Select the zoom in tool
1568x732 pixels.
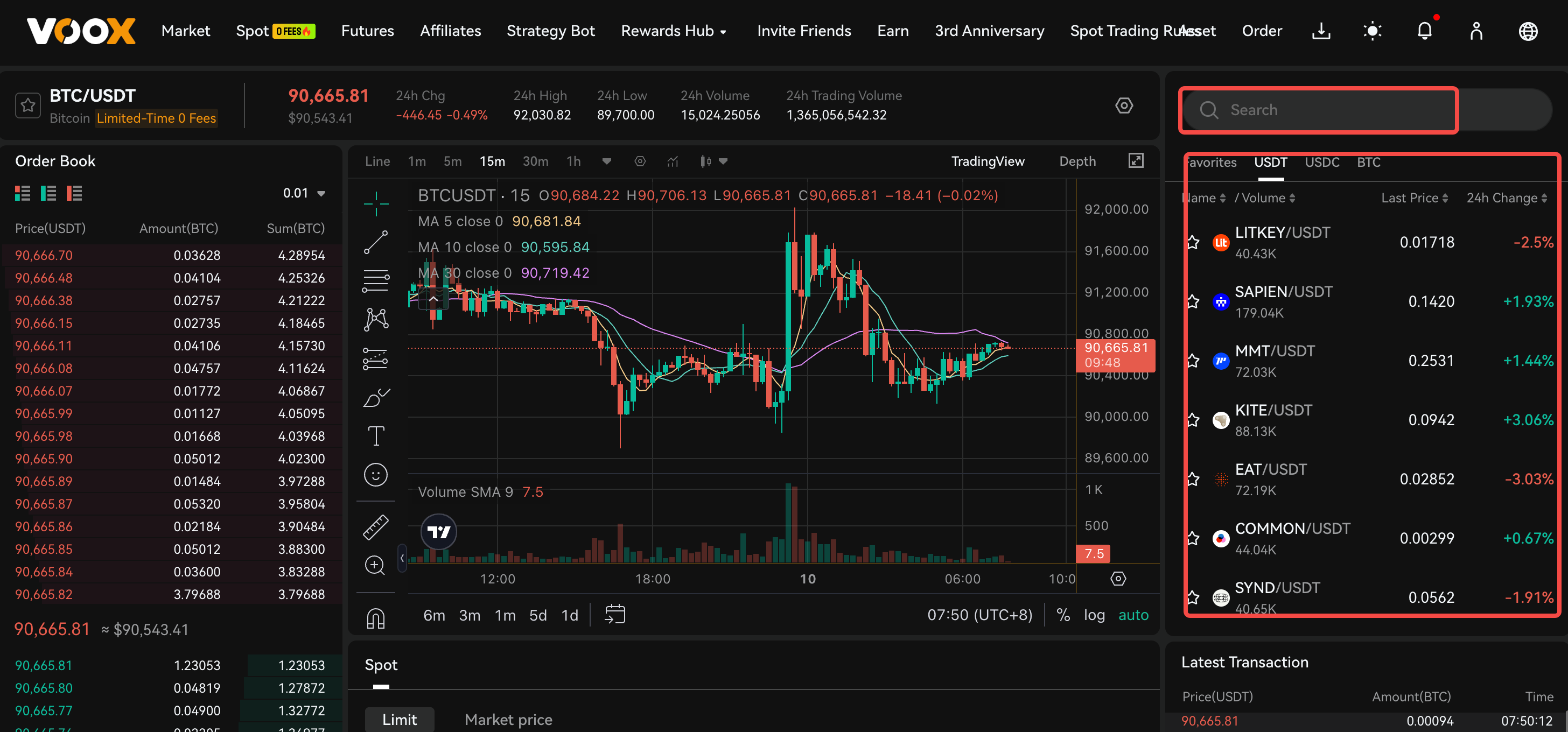tap(375, 566)
